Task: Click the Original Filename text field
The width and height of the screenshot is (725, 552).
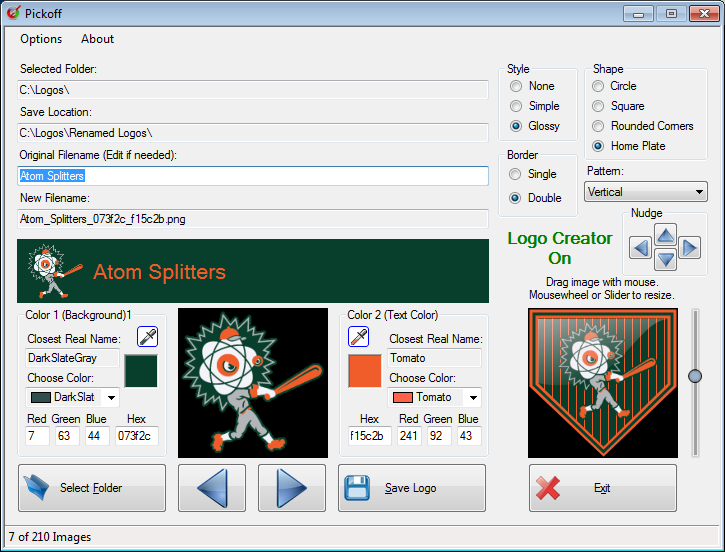Action: click(x=253, y=176)
